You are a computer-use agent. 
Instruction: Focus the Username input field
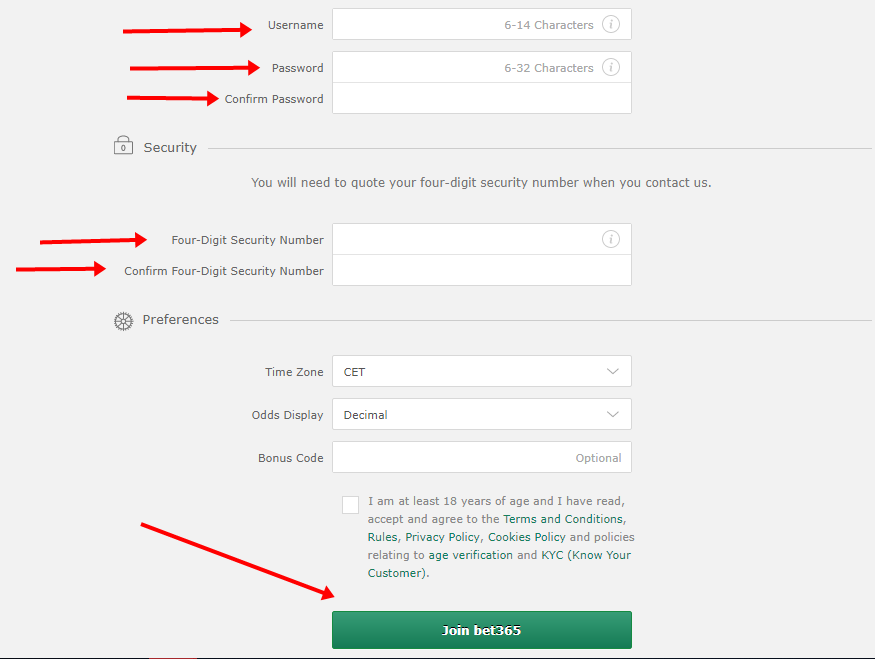click(x=482, y=24)
